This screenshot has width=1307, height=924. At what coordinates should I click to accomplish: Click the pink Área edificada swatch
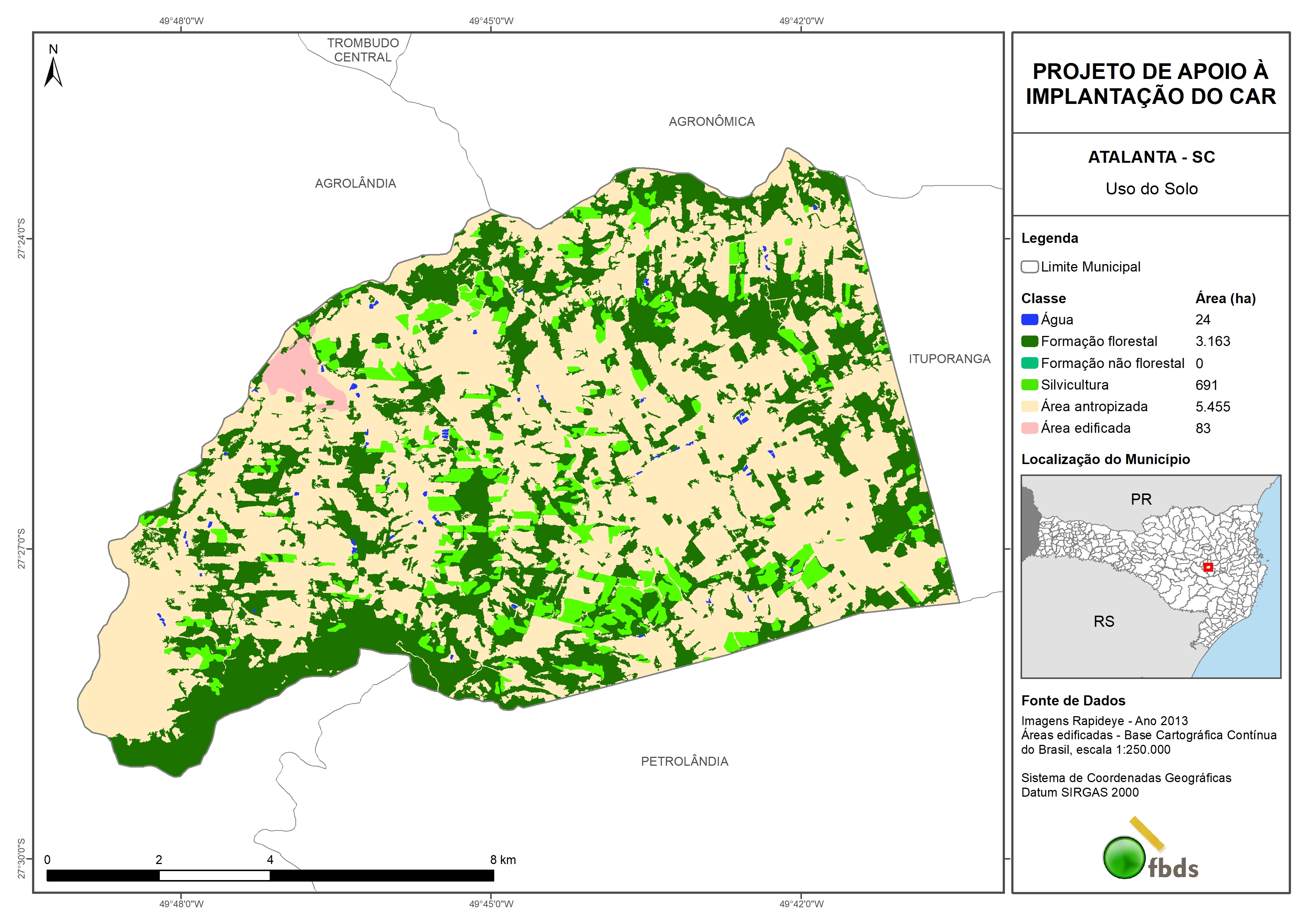click(1029, 428)
